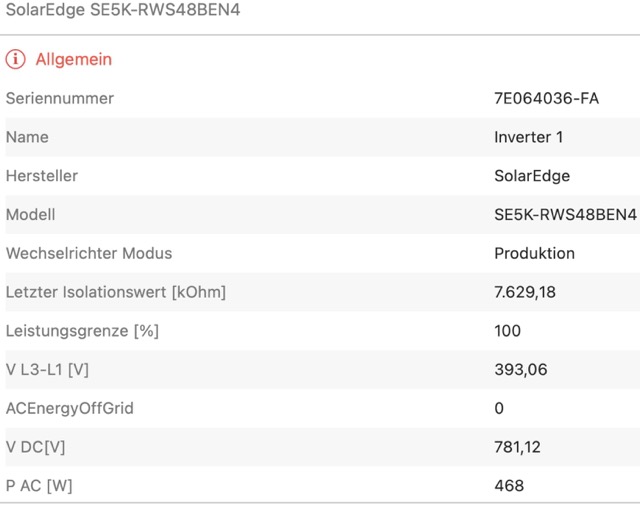Click the ACEnergyOffGrid label
This screenshot has width=640, height=507.
pyautogui.click(x=70, y=408)
